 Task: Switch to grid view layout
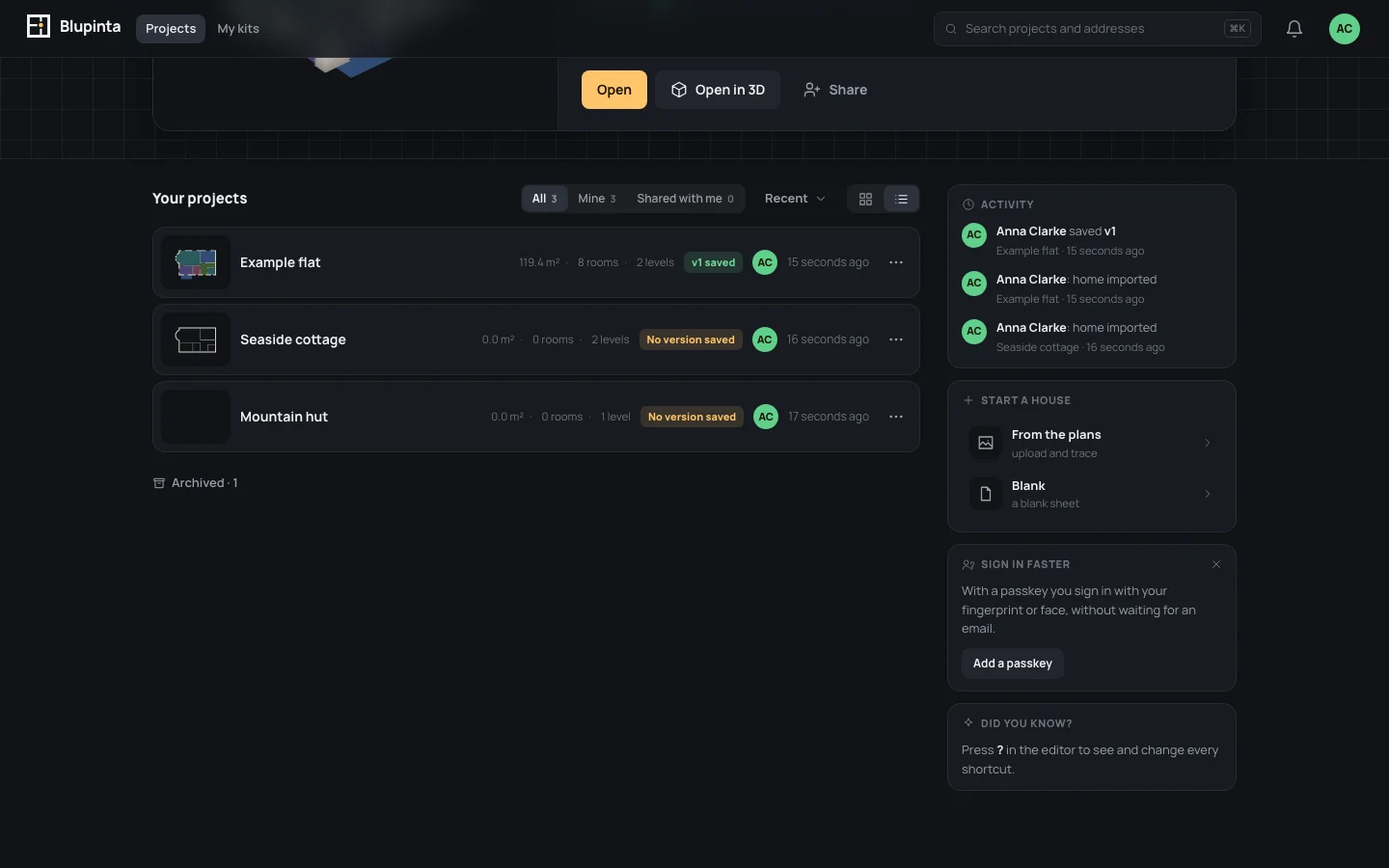point(865,199)
